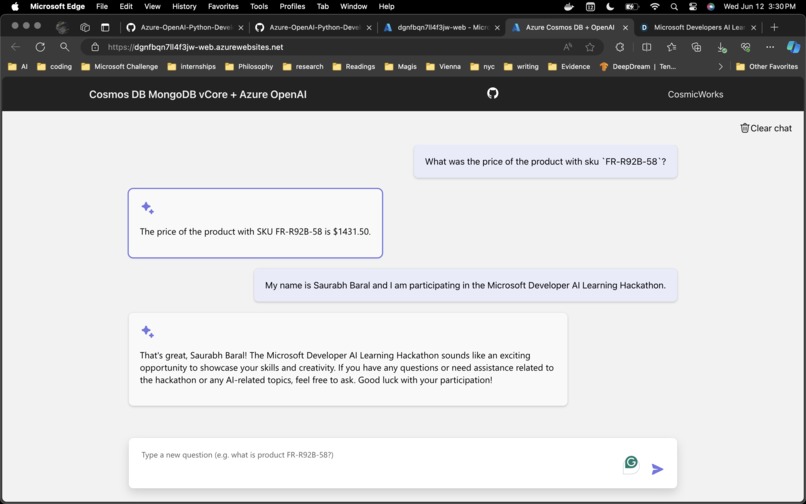This screenshot has width=806, height=504.
Task: Click the Grammarly icon in the question box
Action: 631,462
